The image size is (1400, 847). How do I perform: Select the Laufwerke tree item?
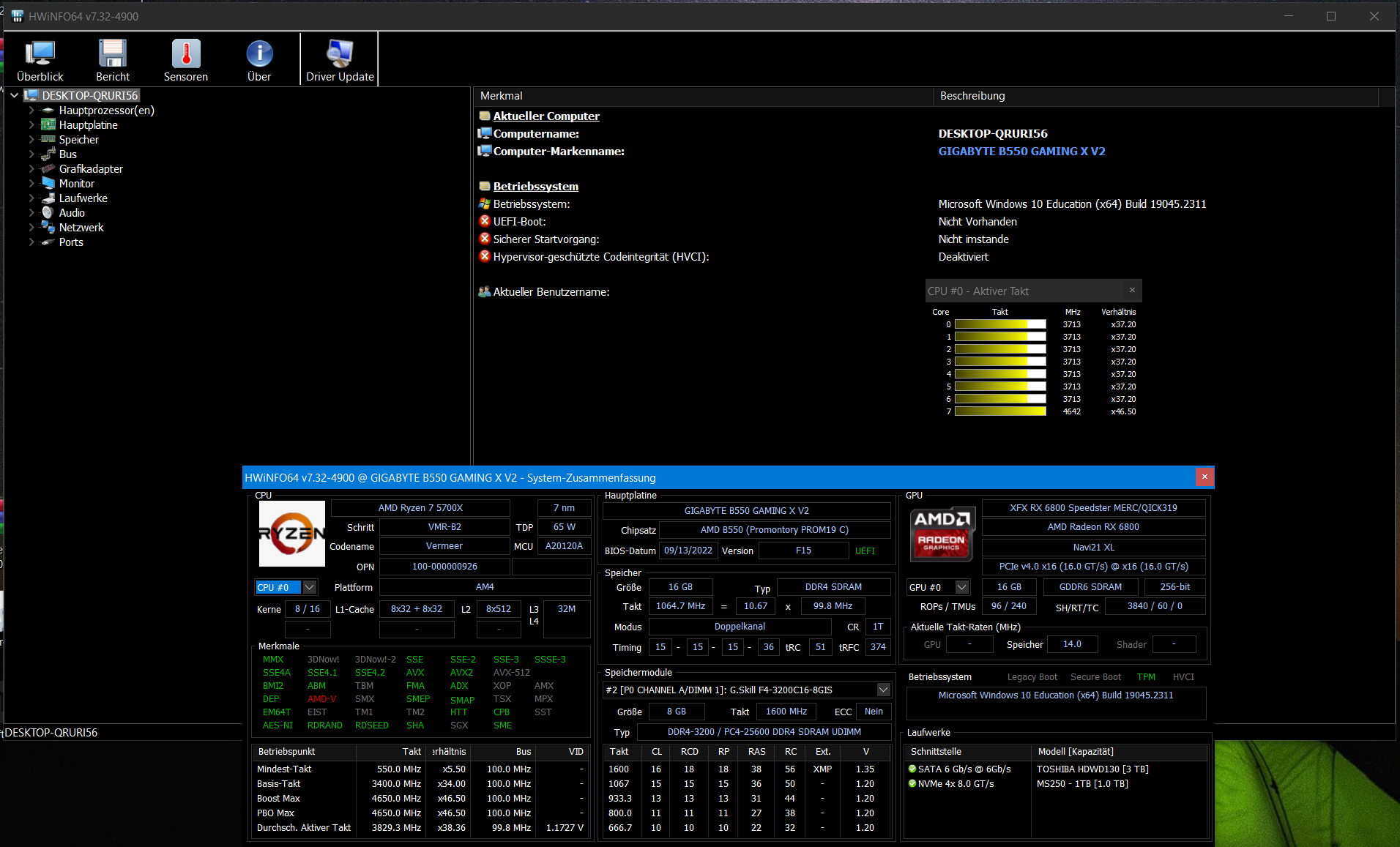[83, 198]
